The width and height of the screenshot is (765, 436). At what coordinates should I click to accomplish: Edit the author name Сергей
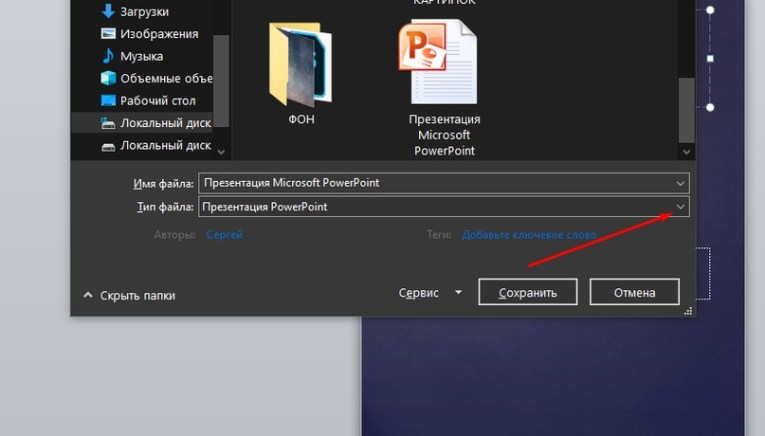coord(224,235)
